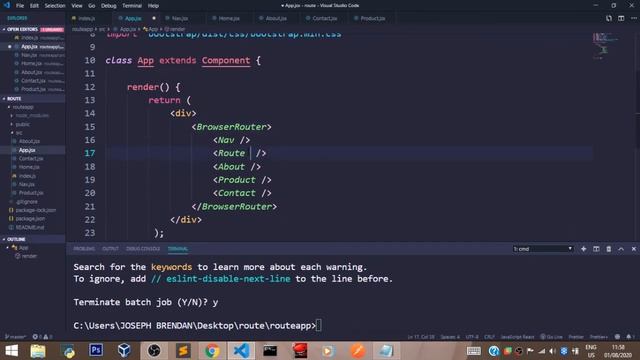Open index.js in the file tree

coord(27,176)
